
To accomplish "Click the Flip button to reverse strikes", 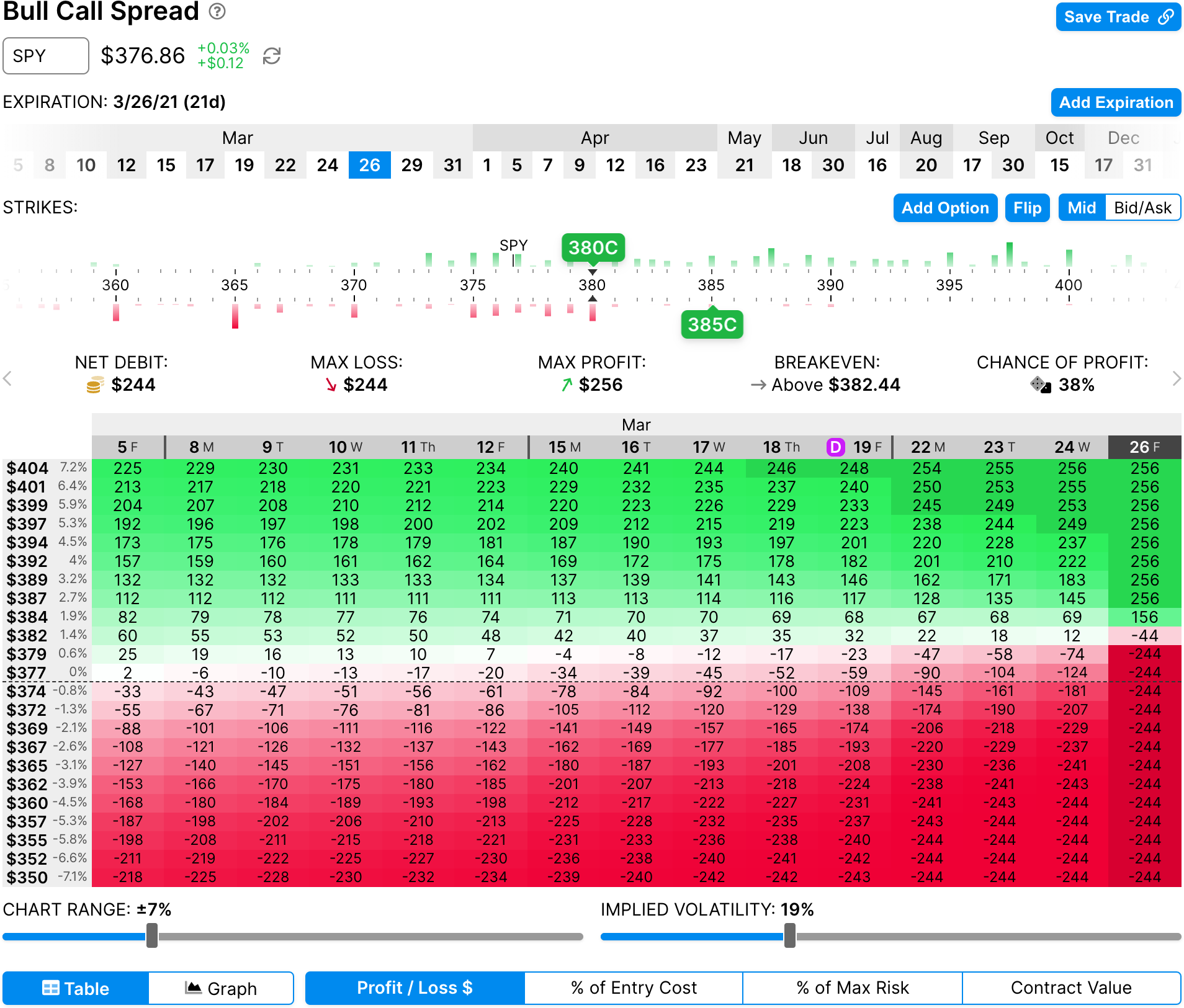I will point(1027,208).
